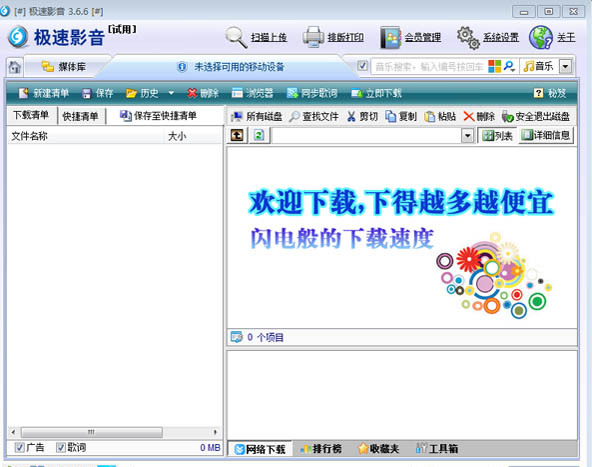Viewport: 592px width, 467px height.
Task: Click the red X 删除 in teal toolbar
Action: 203,93
